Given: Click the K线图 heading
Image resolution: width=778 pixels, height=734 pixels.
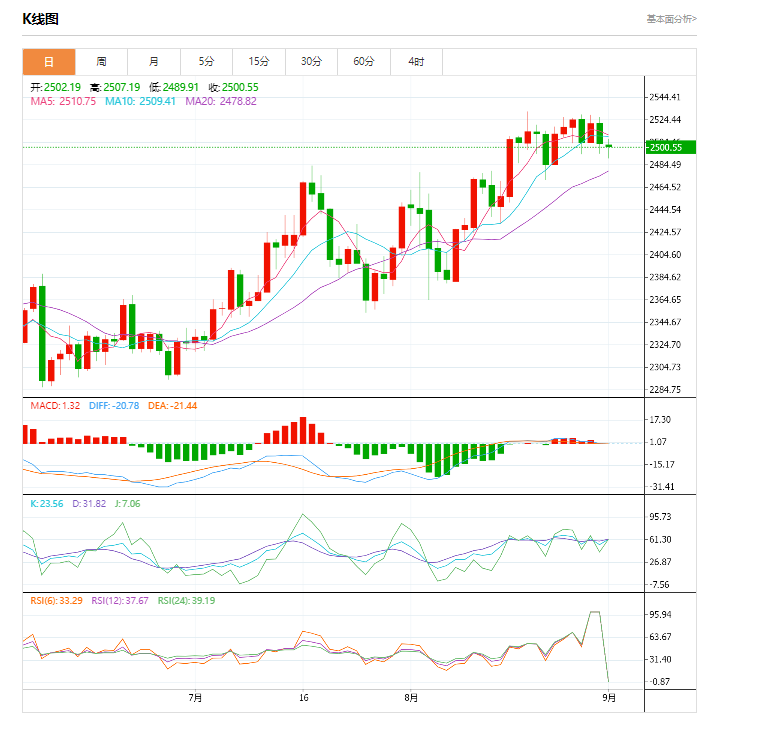Looking at the screenshot, I should pos(41,19).
